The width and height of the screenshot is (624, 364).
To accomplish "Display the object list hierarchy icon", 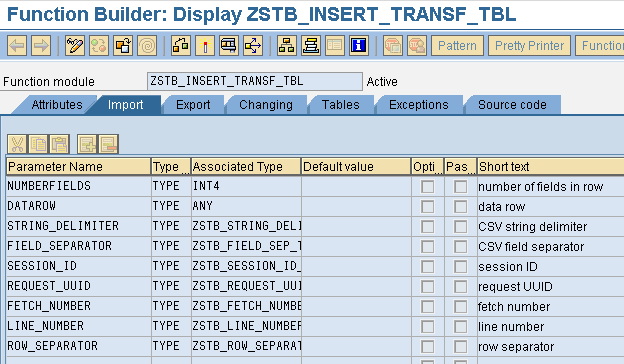I will coord(287,45).
